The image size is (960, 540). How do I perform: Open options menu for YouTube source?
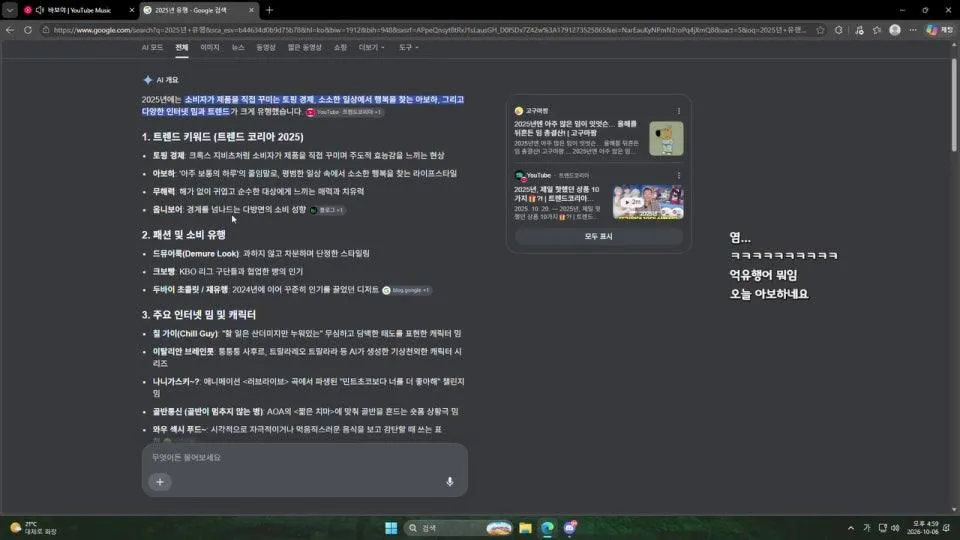(678, 175)
